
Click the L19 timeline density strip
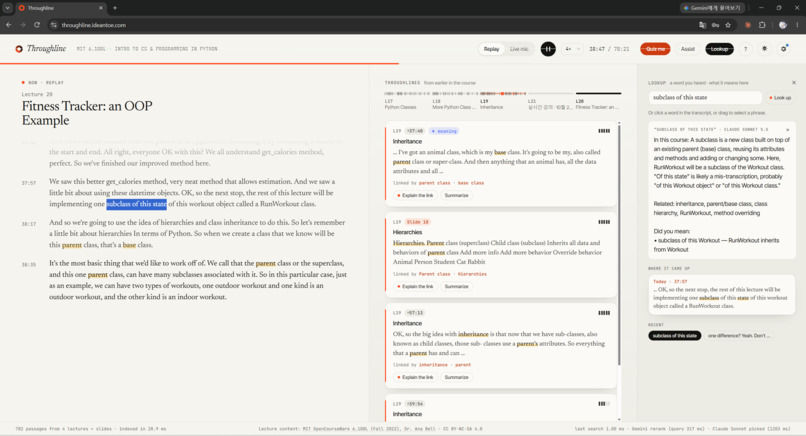point(503,94)
